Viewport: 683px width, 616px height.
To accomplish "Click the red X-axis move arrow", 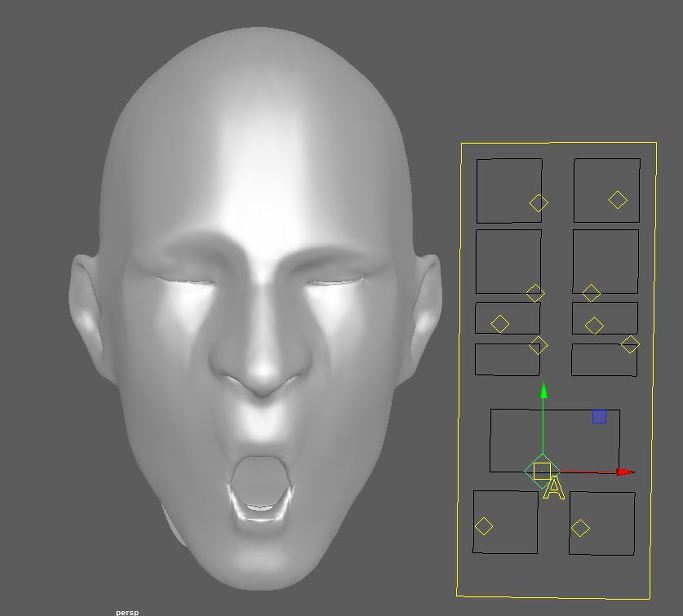I will (x=626, y=472).
